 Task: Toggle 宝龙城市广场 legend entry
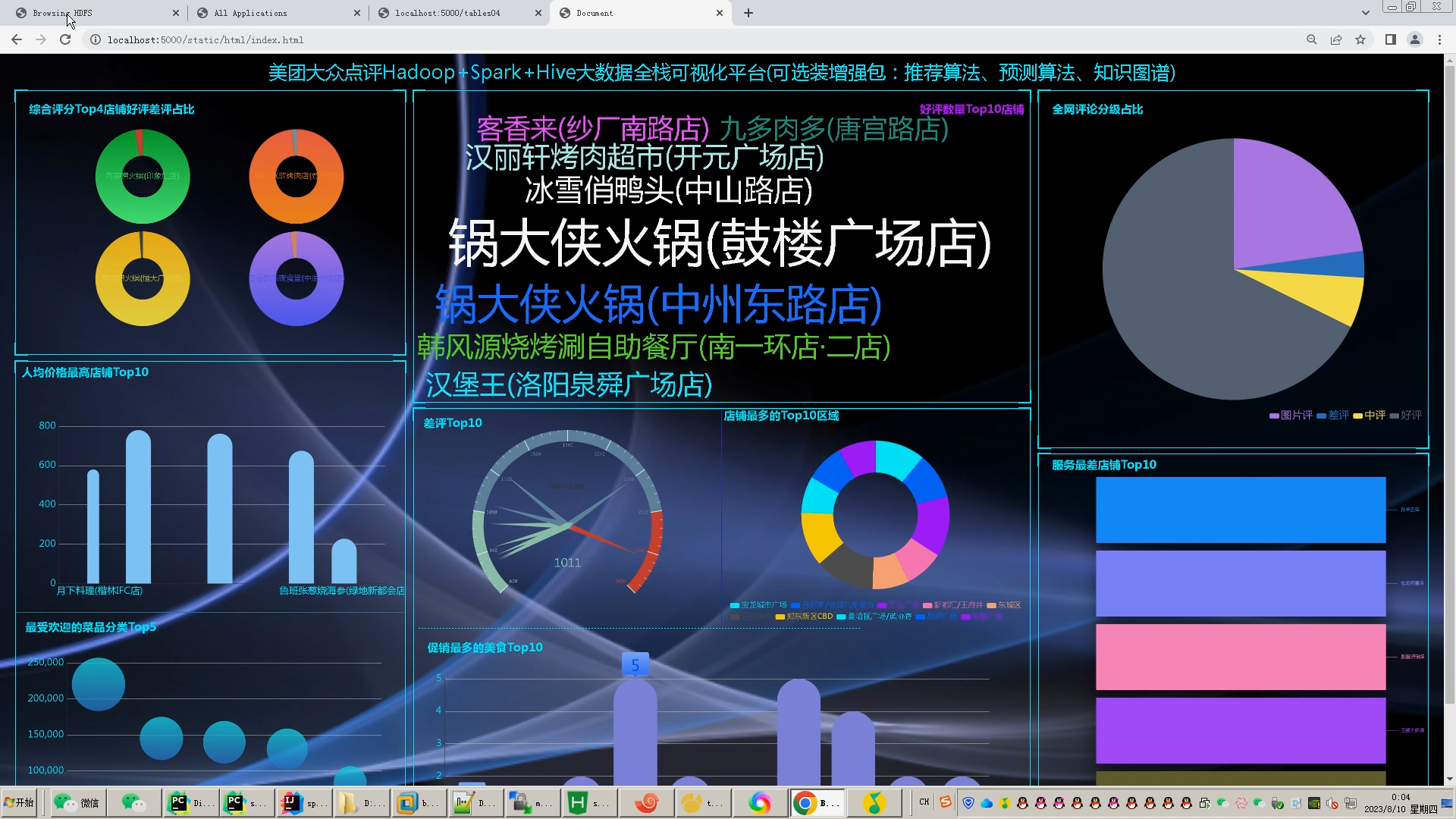(x=758, y=605)
